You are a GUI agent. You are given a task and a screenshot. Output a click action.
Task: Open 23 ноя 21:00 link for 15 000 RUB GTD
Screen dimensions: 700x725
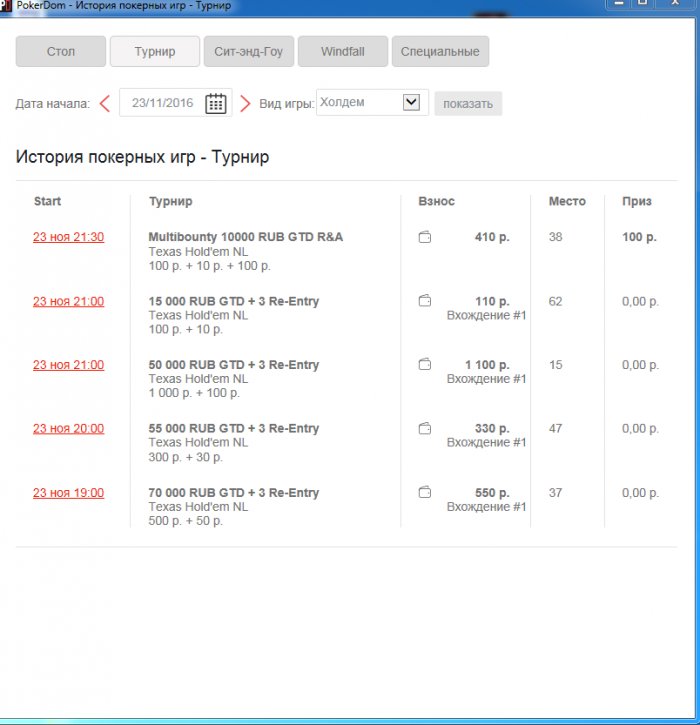[x=68, y=301]
